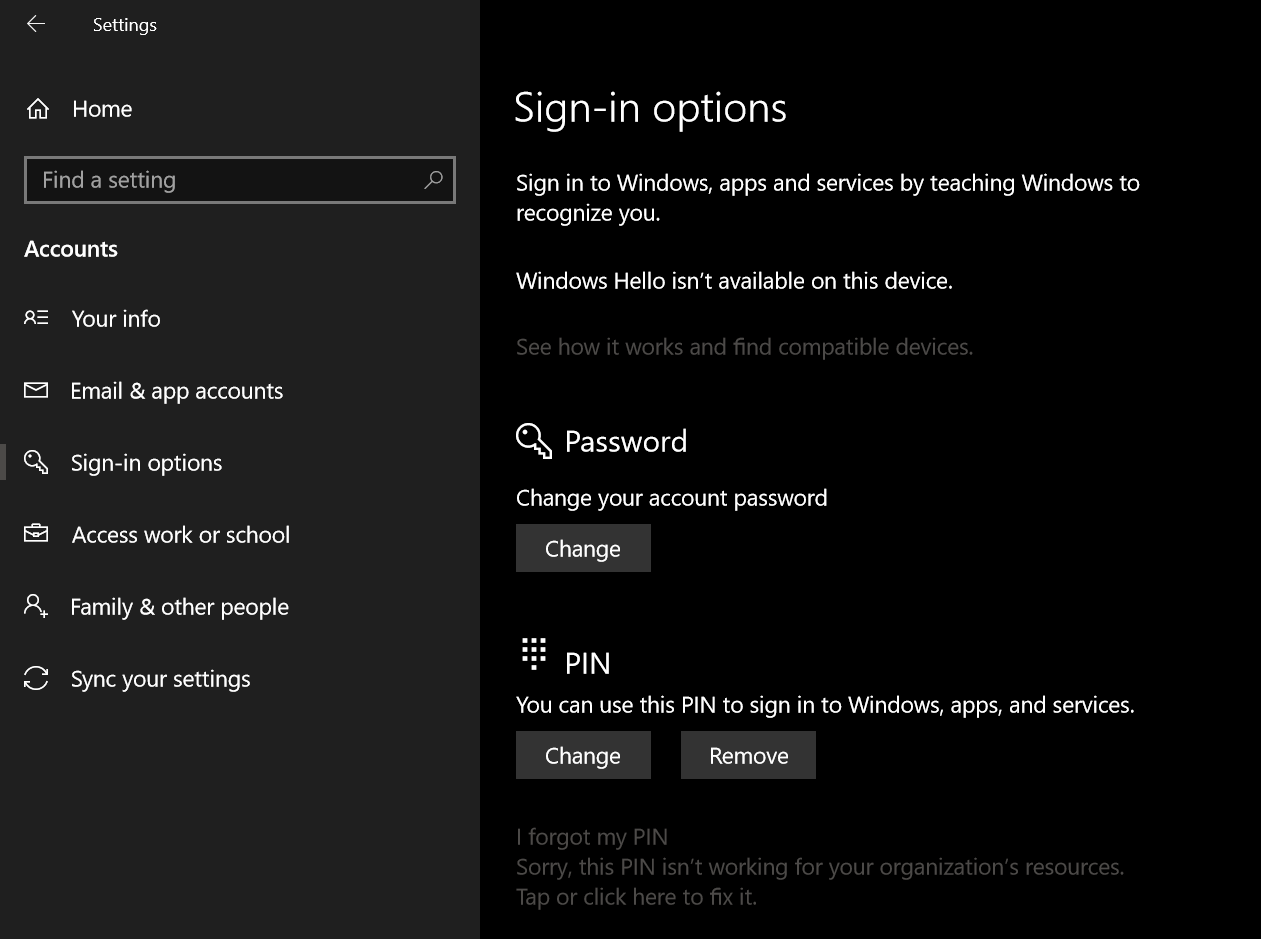Click the Password section heading text
Viewport: 1261px width, 939px height.
tap(626, 441)
